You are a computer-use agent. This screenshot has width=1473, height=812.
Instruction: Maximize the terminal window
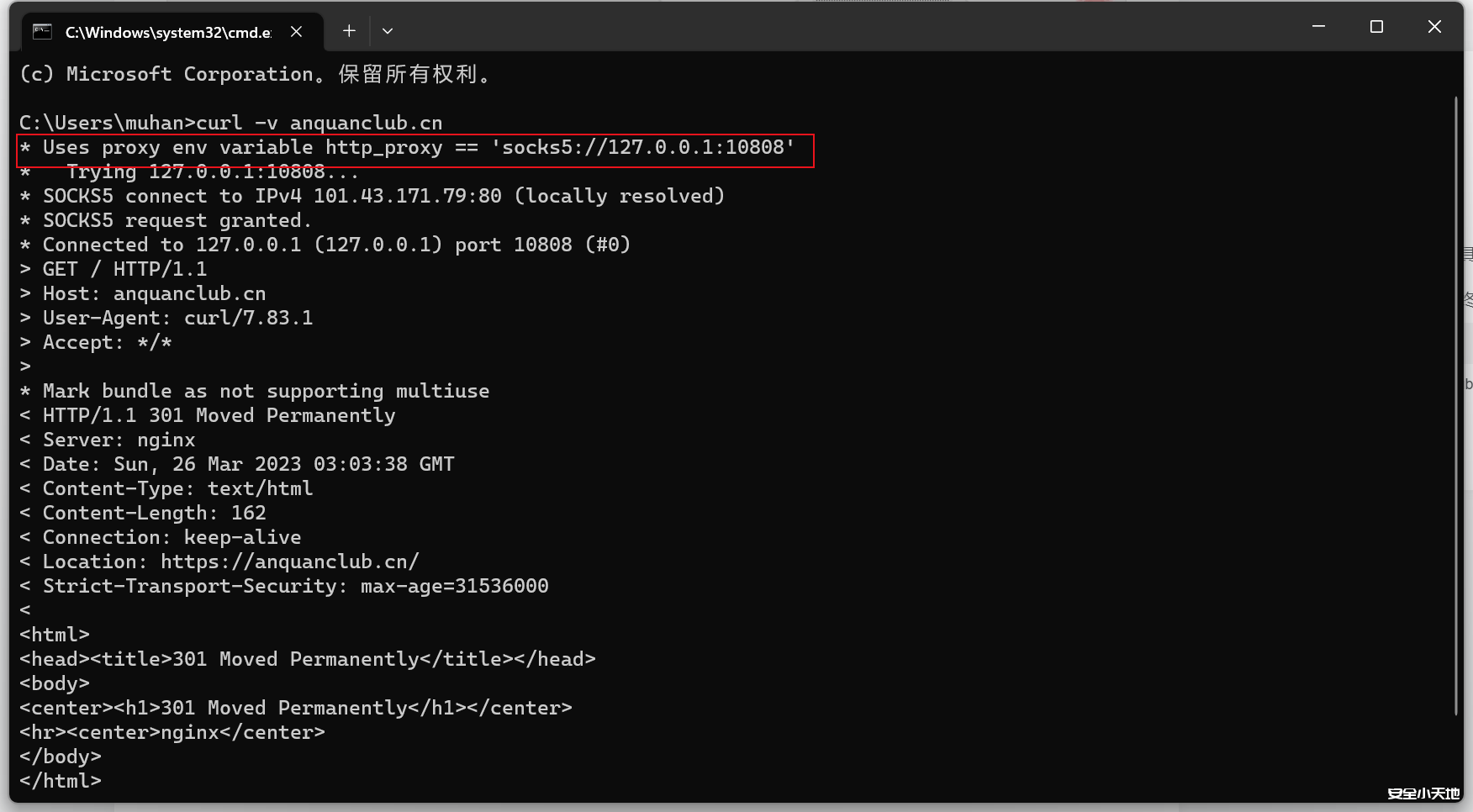coord(1376,27)
